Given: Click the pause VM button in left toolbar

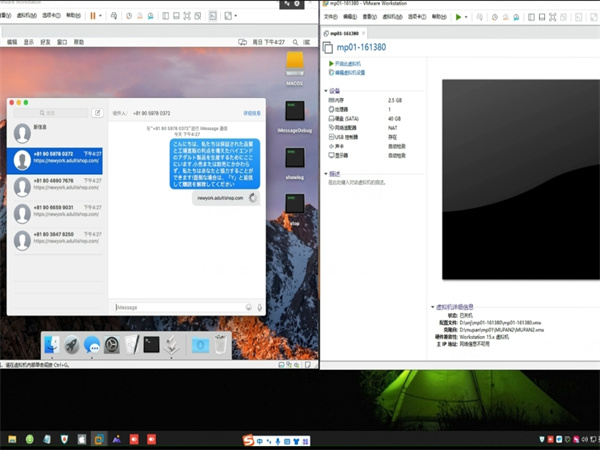Looking at the screenshot, I should [93, 16].
